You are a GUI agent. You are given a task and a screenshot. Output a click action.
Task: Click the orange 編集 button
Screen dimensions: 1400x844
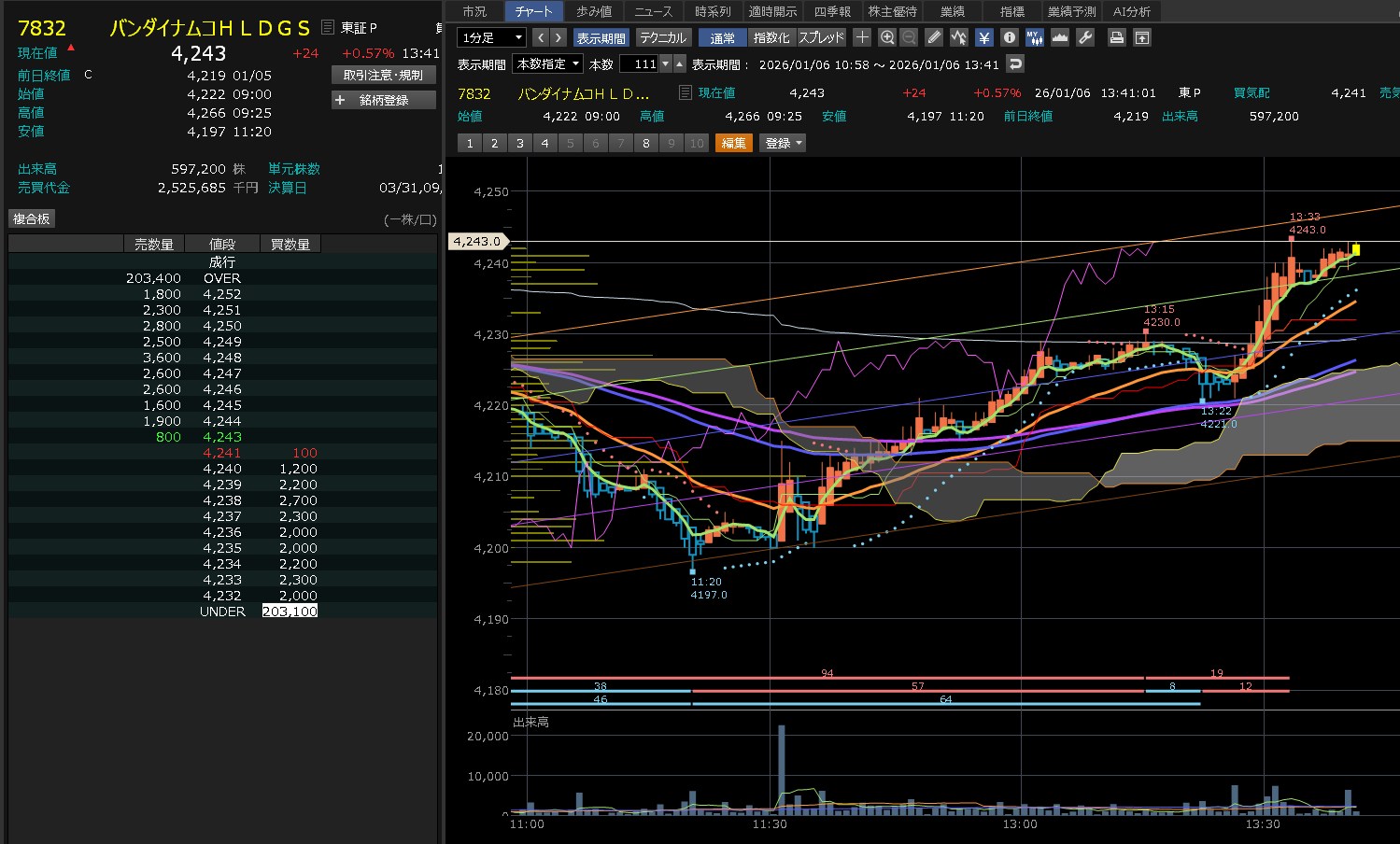[734, 143]
